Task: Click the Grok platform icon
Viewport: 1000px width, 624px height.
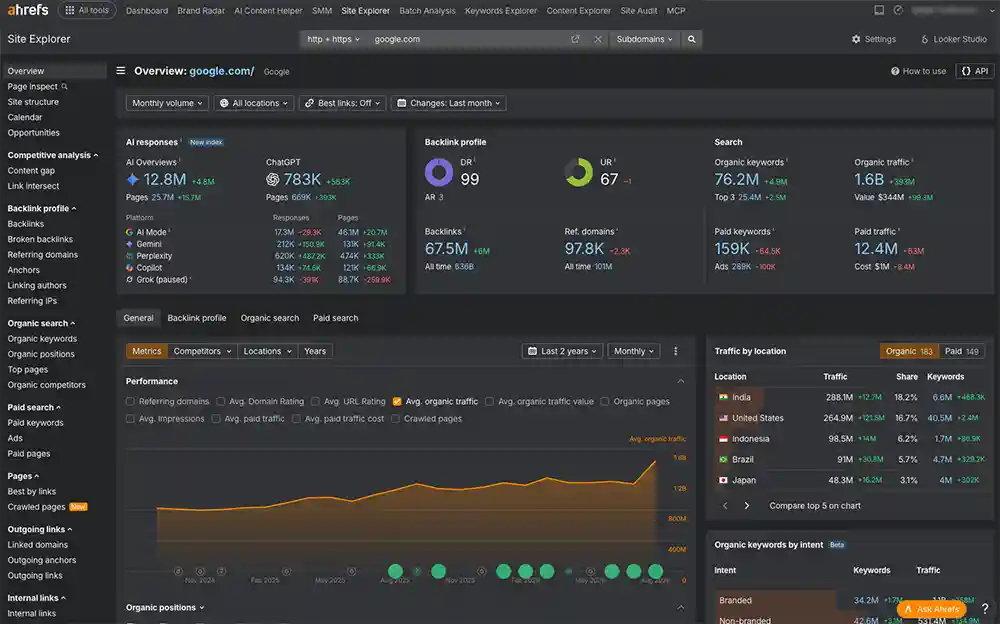Action: tap(129, 279)
